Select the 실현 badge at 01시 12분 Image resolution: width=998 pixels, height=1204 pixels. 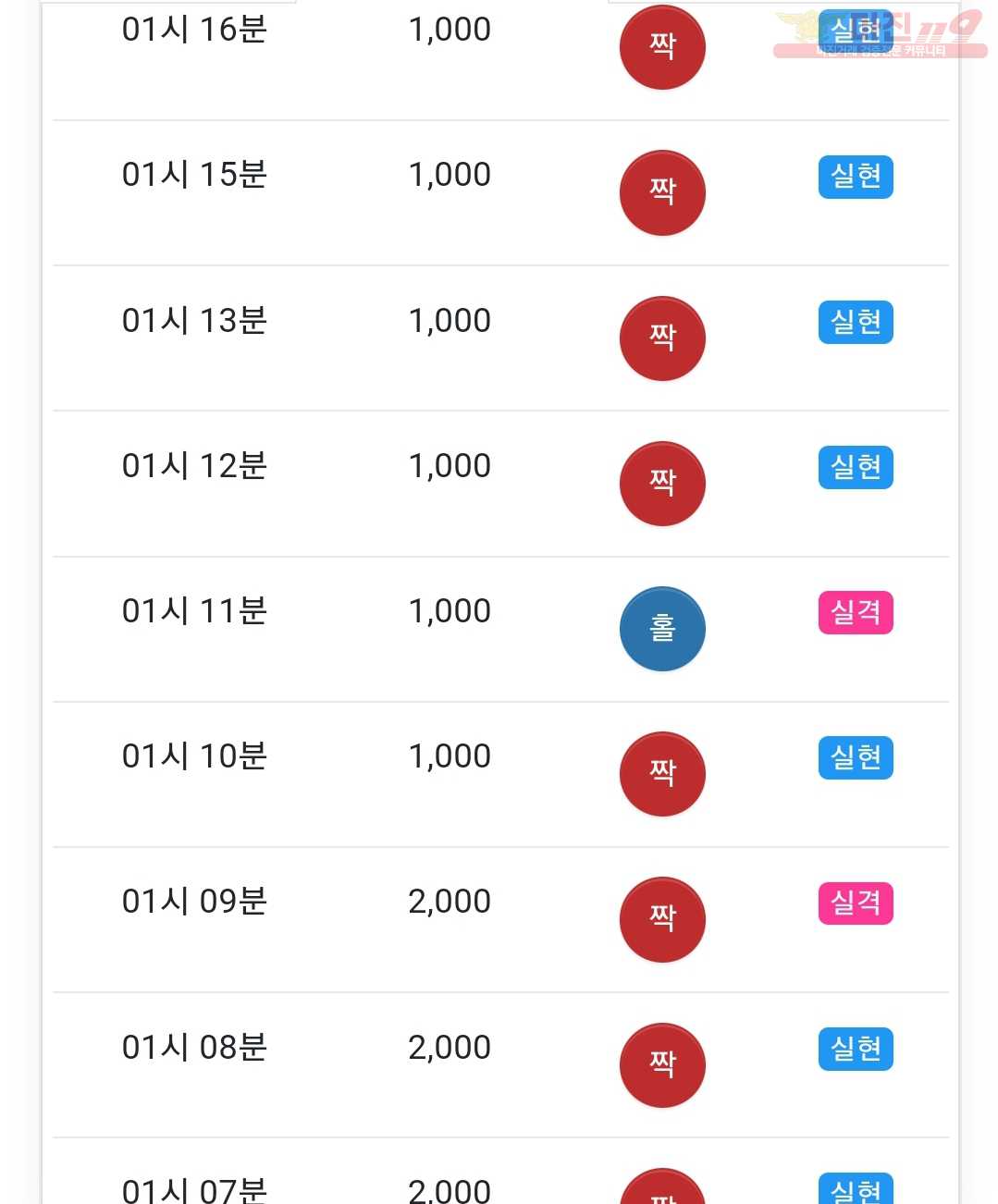(856, 467)
